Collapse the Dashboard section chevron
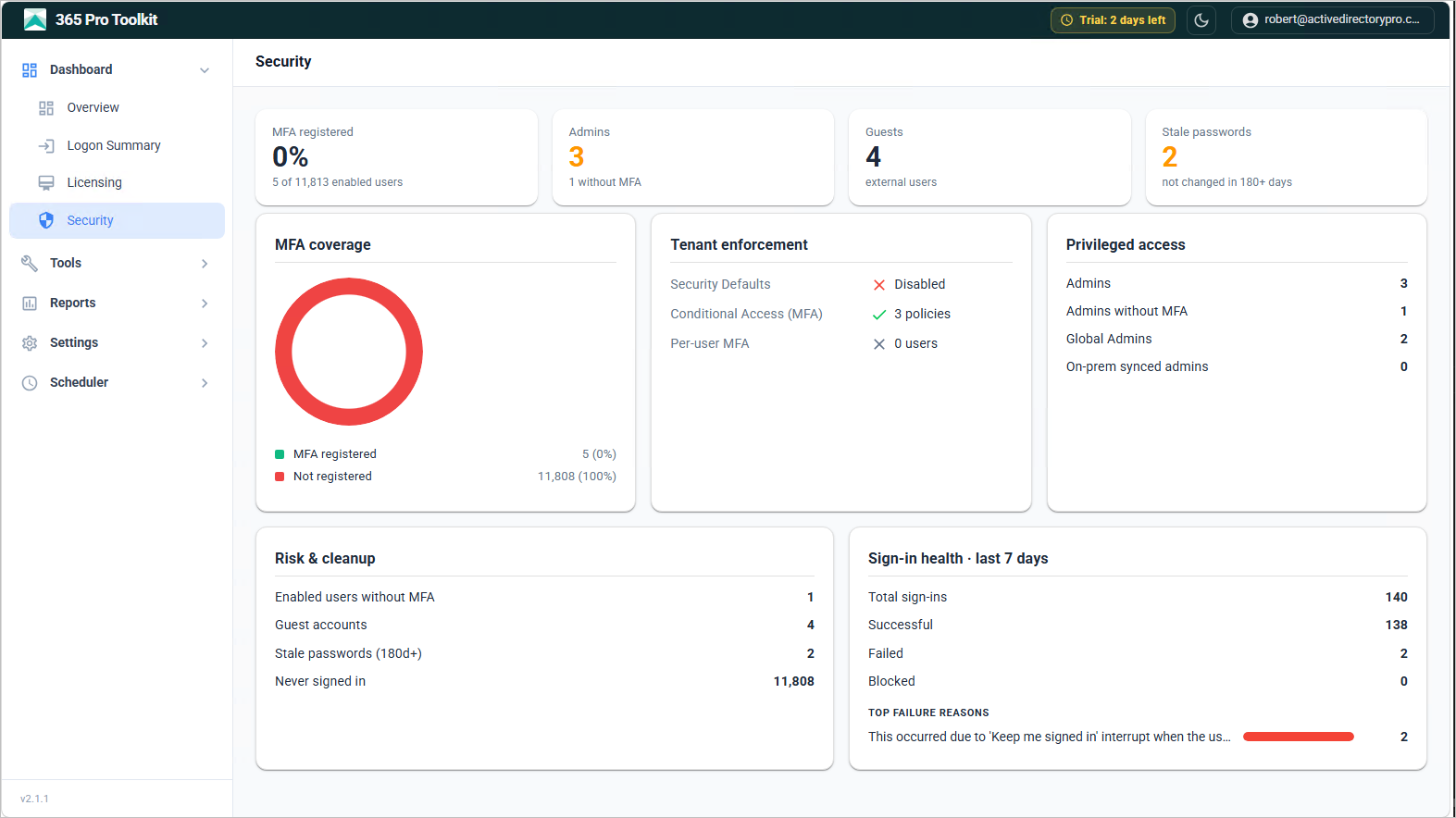The image size is (1456, 818). (205, 70)
